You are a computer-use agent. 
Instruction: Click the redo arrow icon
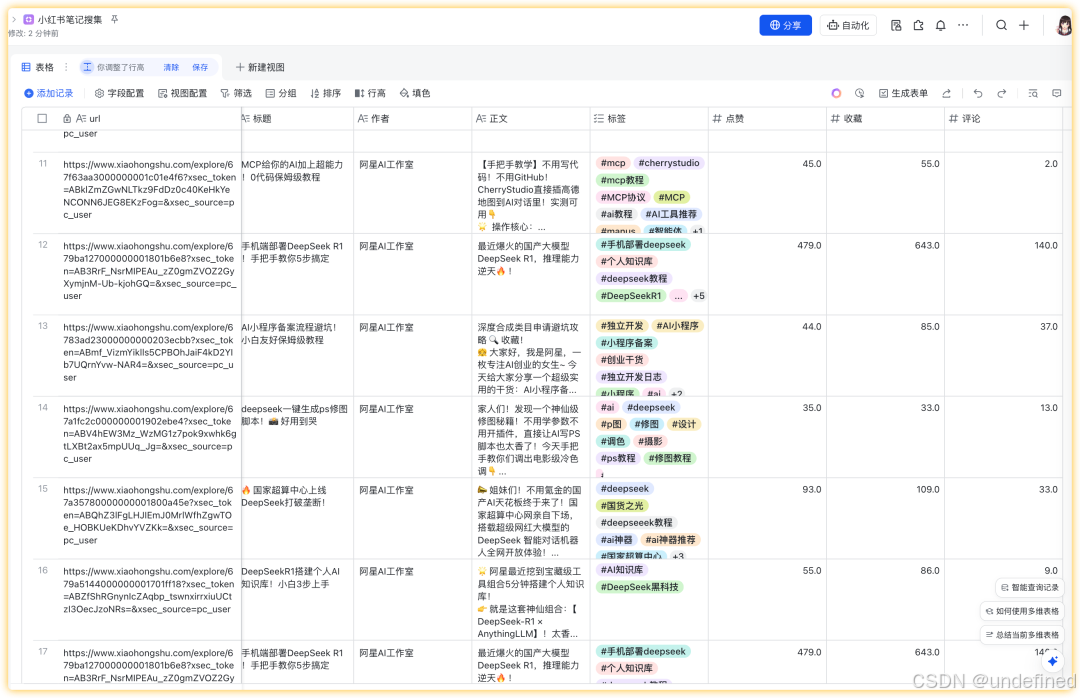[1001, 93]
